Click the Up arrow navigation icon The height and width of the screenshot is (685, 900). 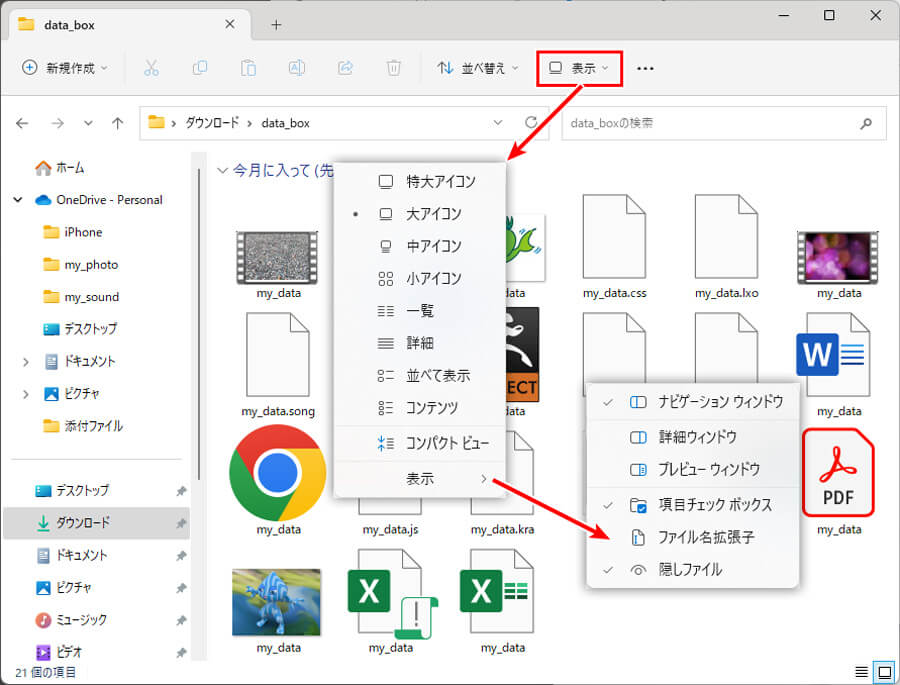tap(118, 123)
